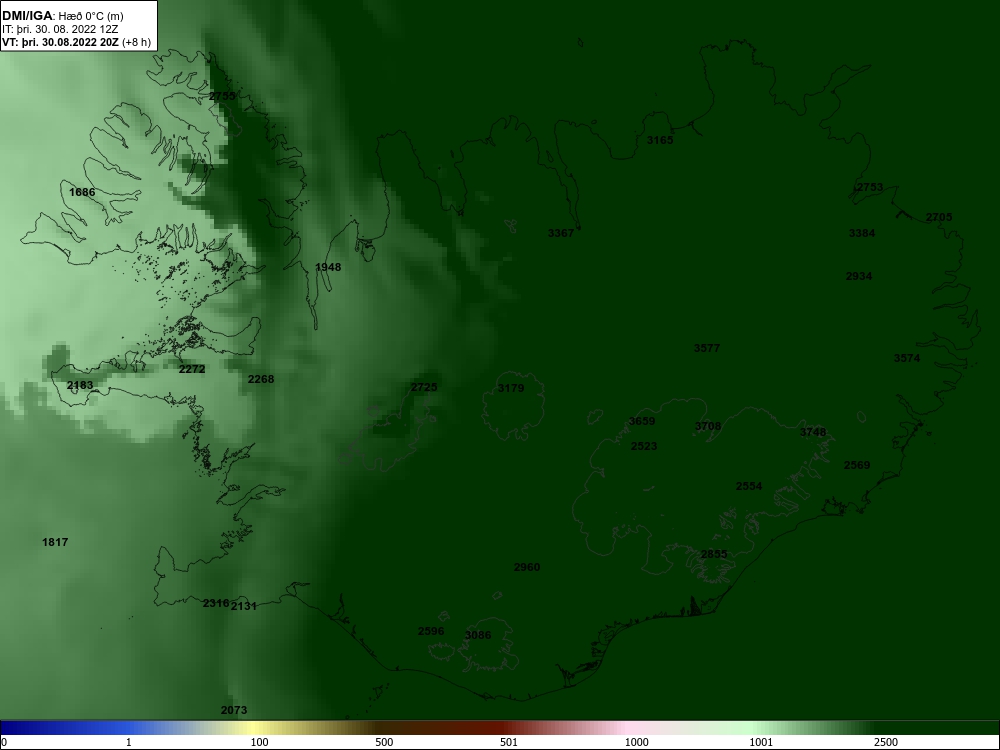Select the 2753 value on the east coast
Screen dimensions: 1000x750
[x=870, y=188]
